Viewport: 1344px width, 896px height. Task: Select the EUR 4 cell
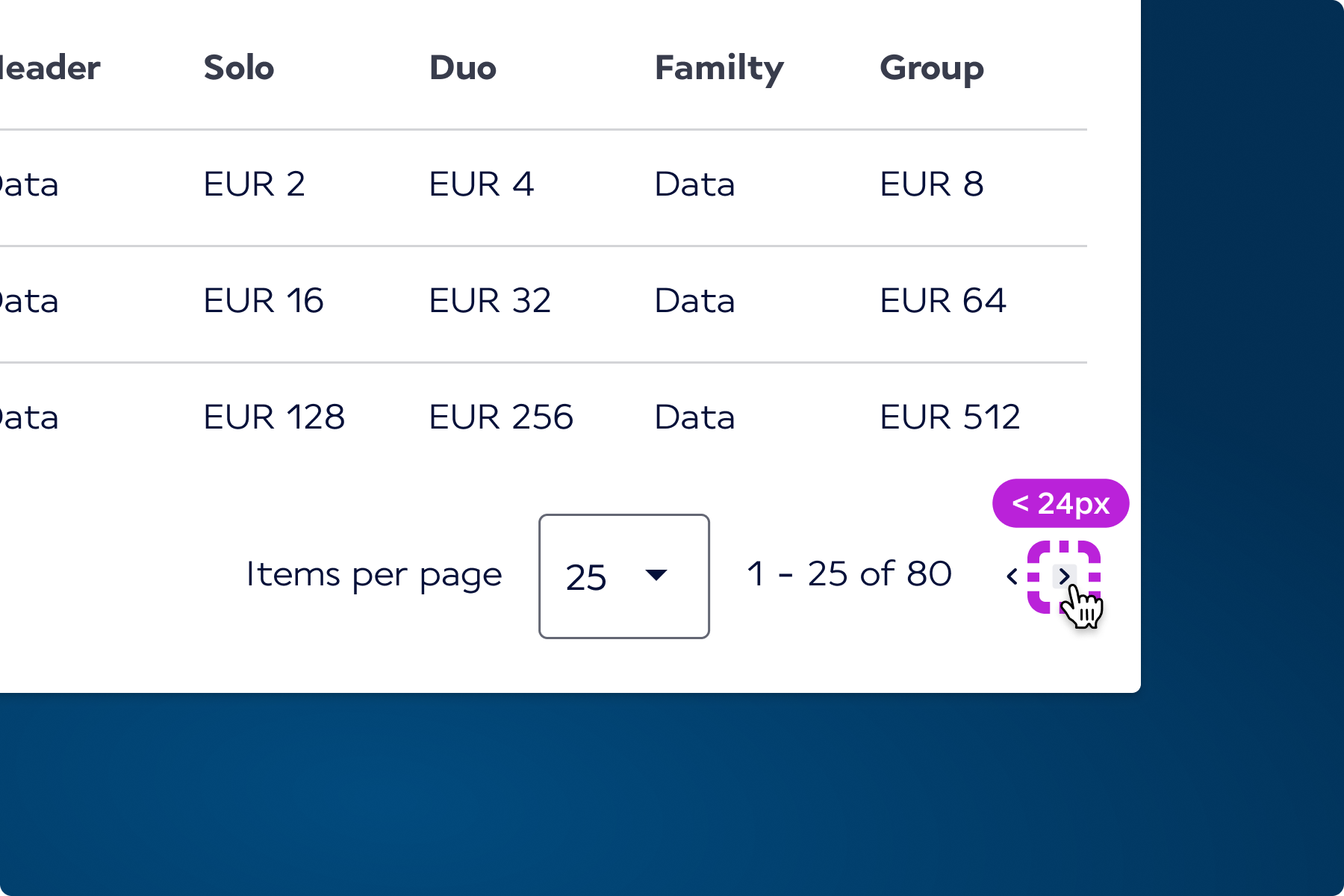pyautogui.click(x=482, y=184)
